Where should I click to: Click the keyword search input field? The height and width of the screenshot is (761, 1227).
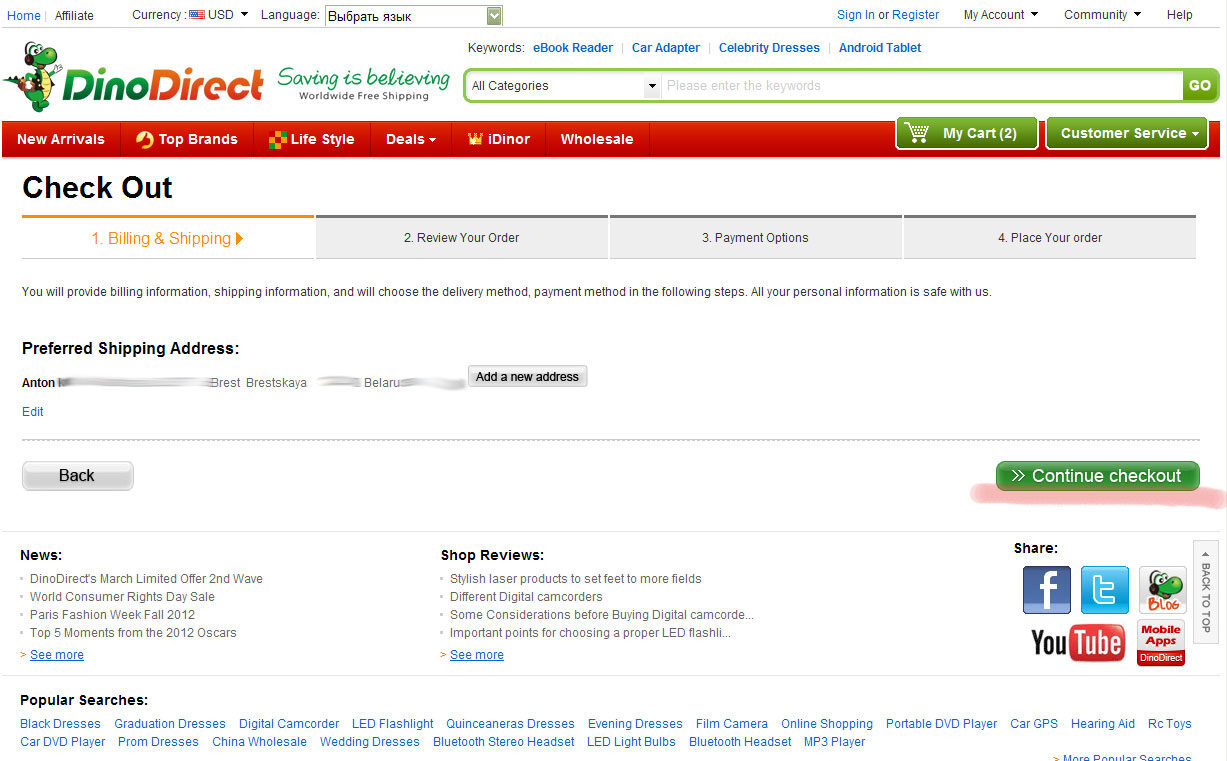click(x=920, y=86)
